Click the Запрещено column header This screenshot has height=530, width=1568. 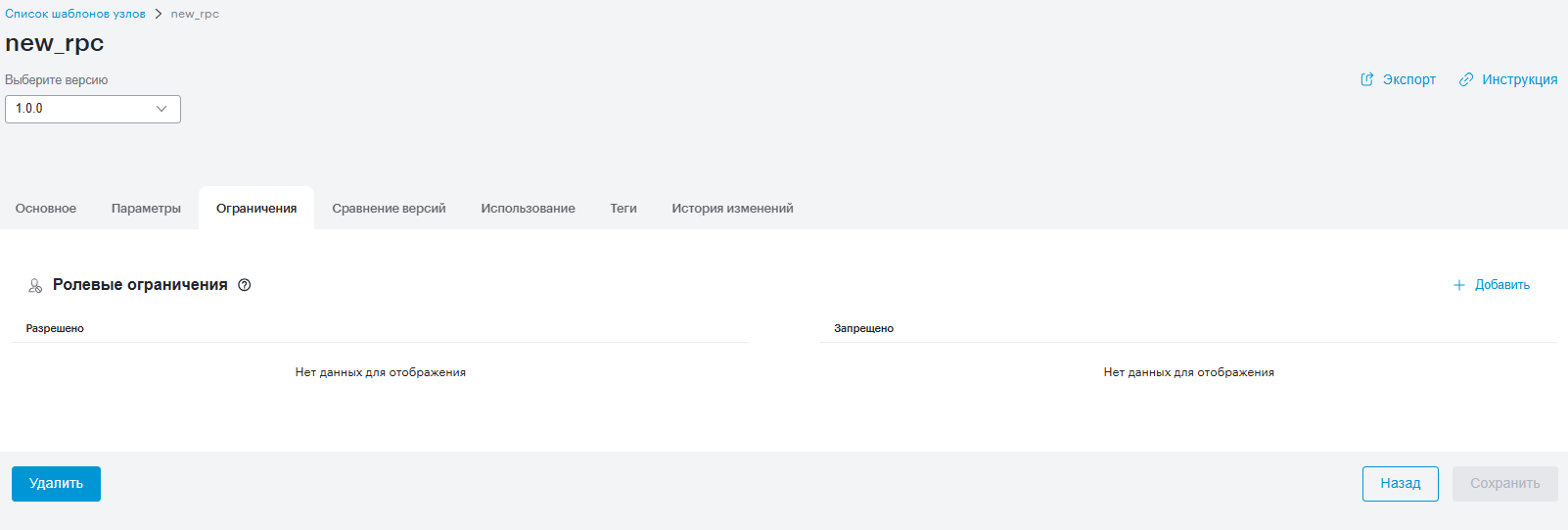click(863, 328)
